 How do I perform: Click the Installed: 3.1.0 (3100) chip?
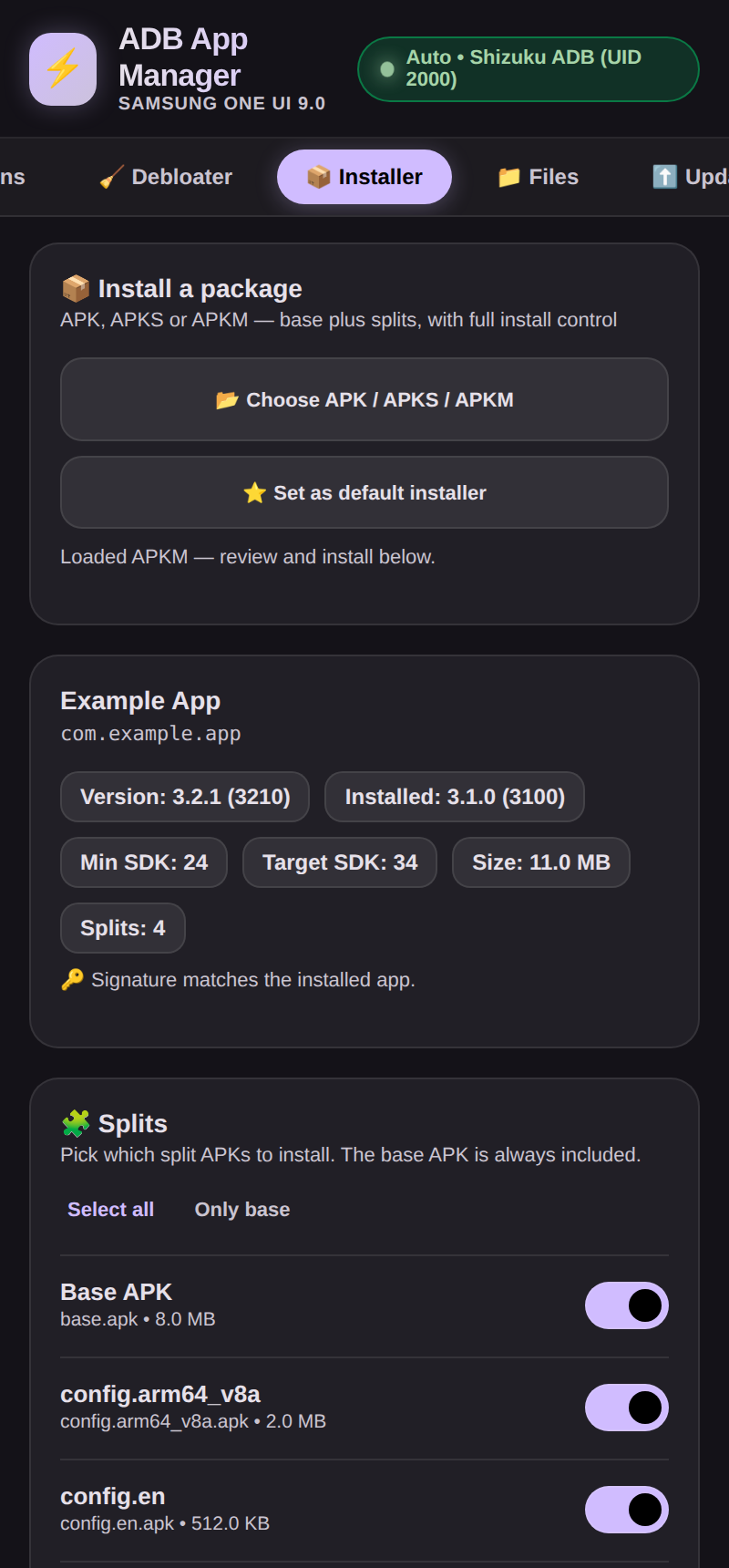point(455,797)
